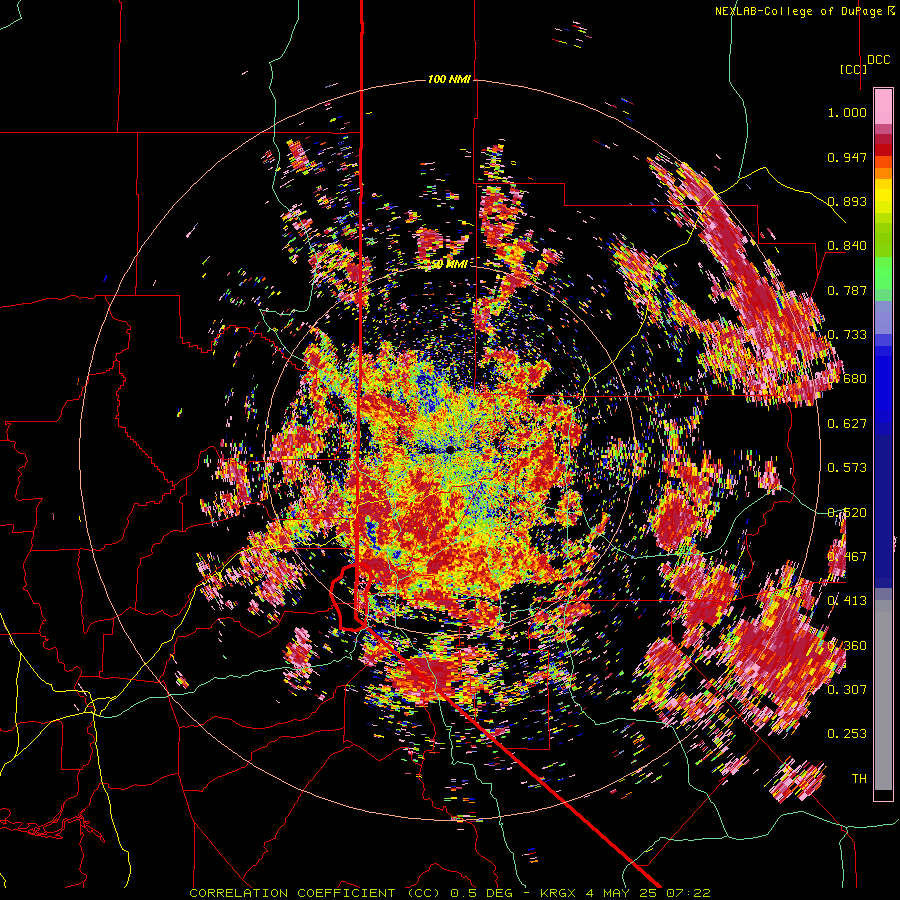Image resolution: width=900 pixels, height=900 pixels.
Task: Click the 0.947 color scale label
Action: pyautogui.click(x=847, y=157)
